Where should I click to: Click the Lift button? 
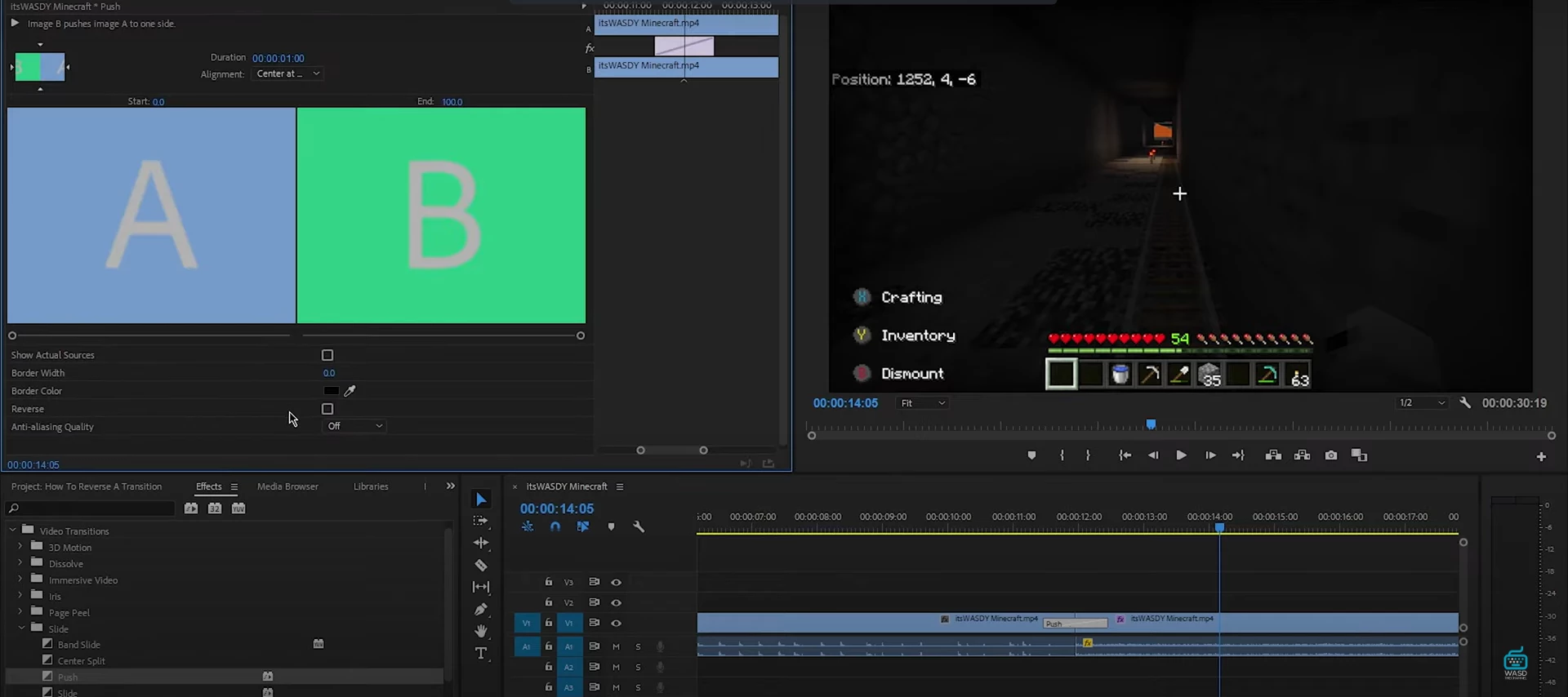point(1273,455)
